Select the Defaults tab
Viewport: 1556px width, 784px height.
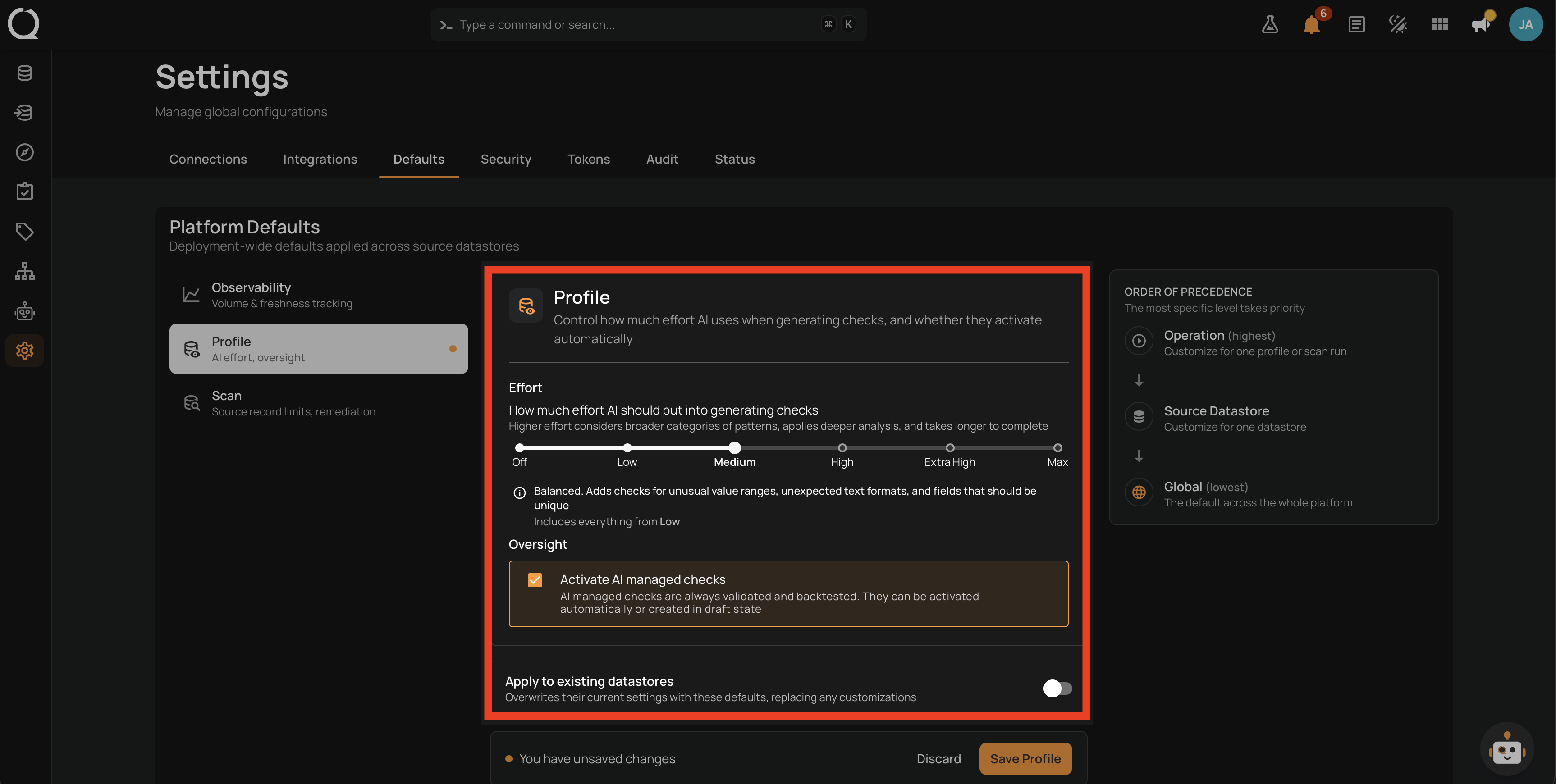419,159
